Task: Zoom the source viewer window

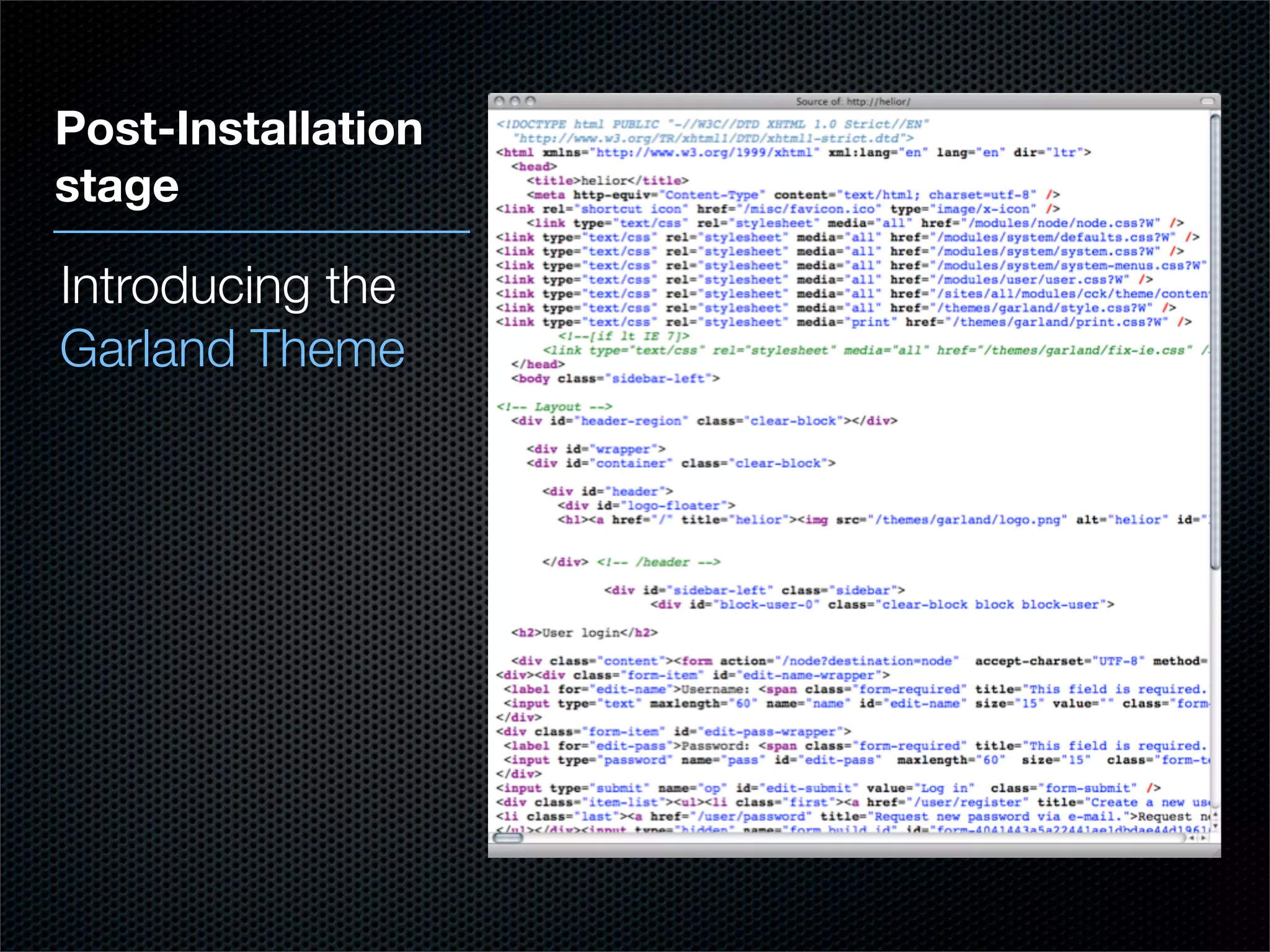Action: [530, 101]
